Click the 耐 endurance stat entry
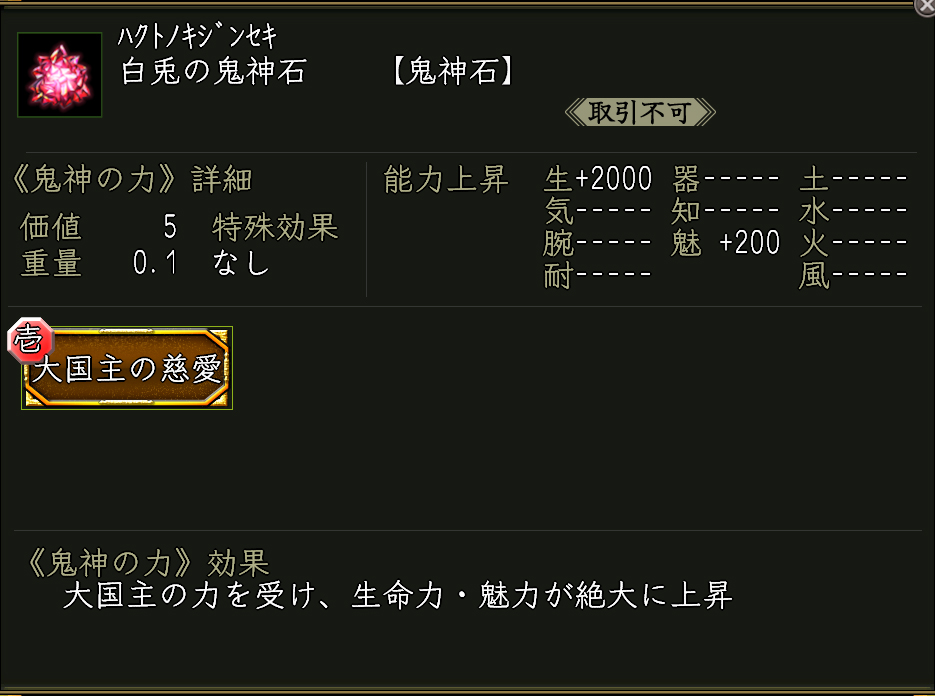935x696 pixels. [598, 275]
